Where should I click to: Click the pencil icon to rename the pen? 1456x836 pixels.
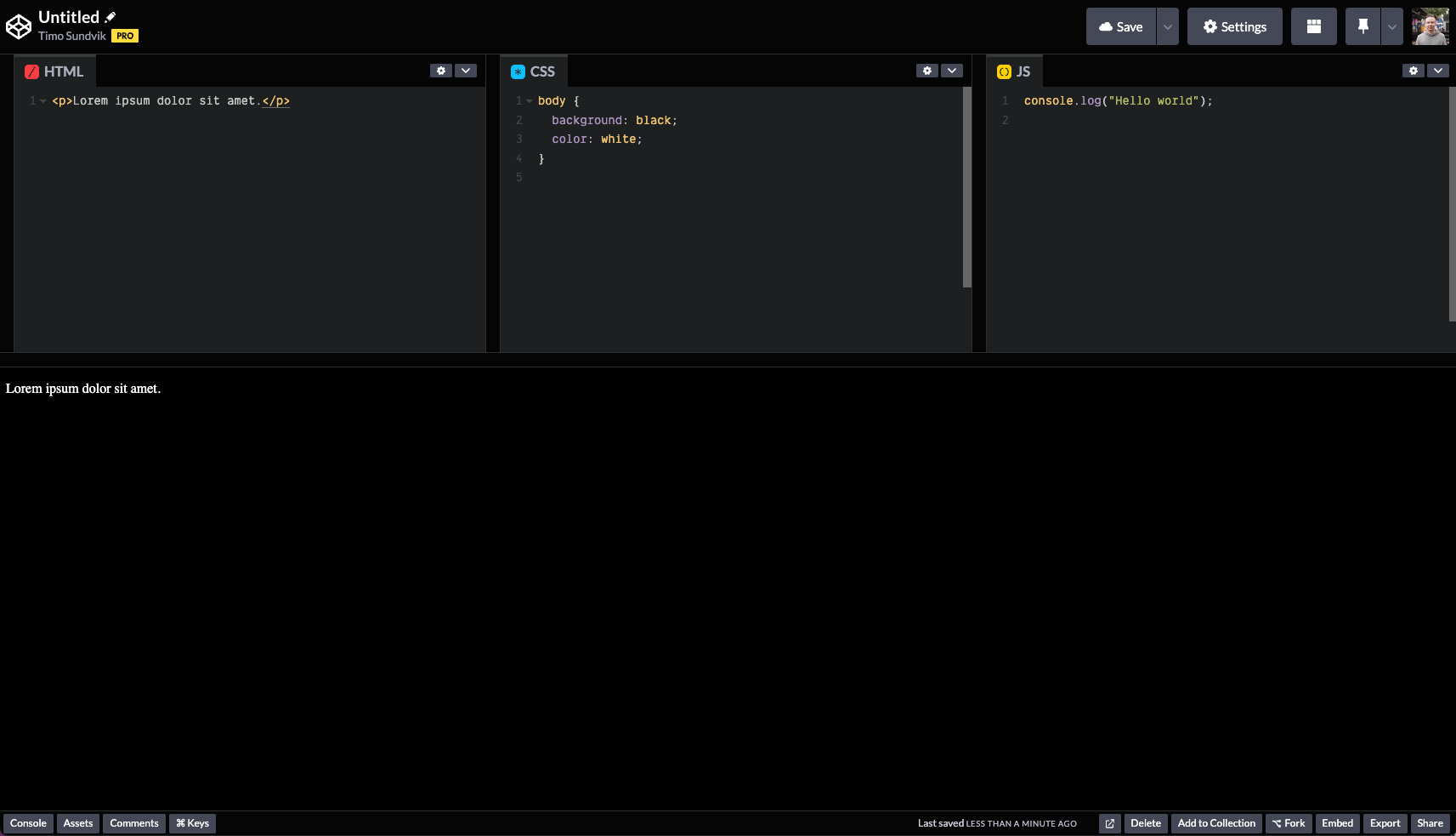[x=111, y=15]
